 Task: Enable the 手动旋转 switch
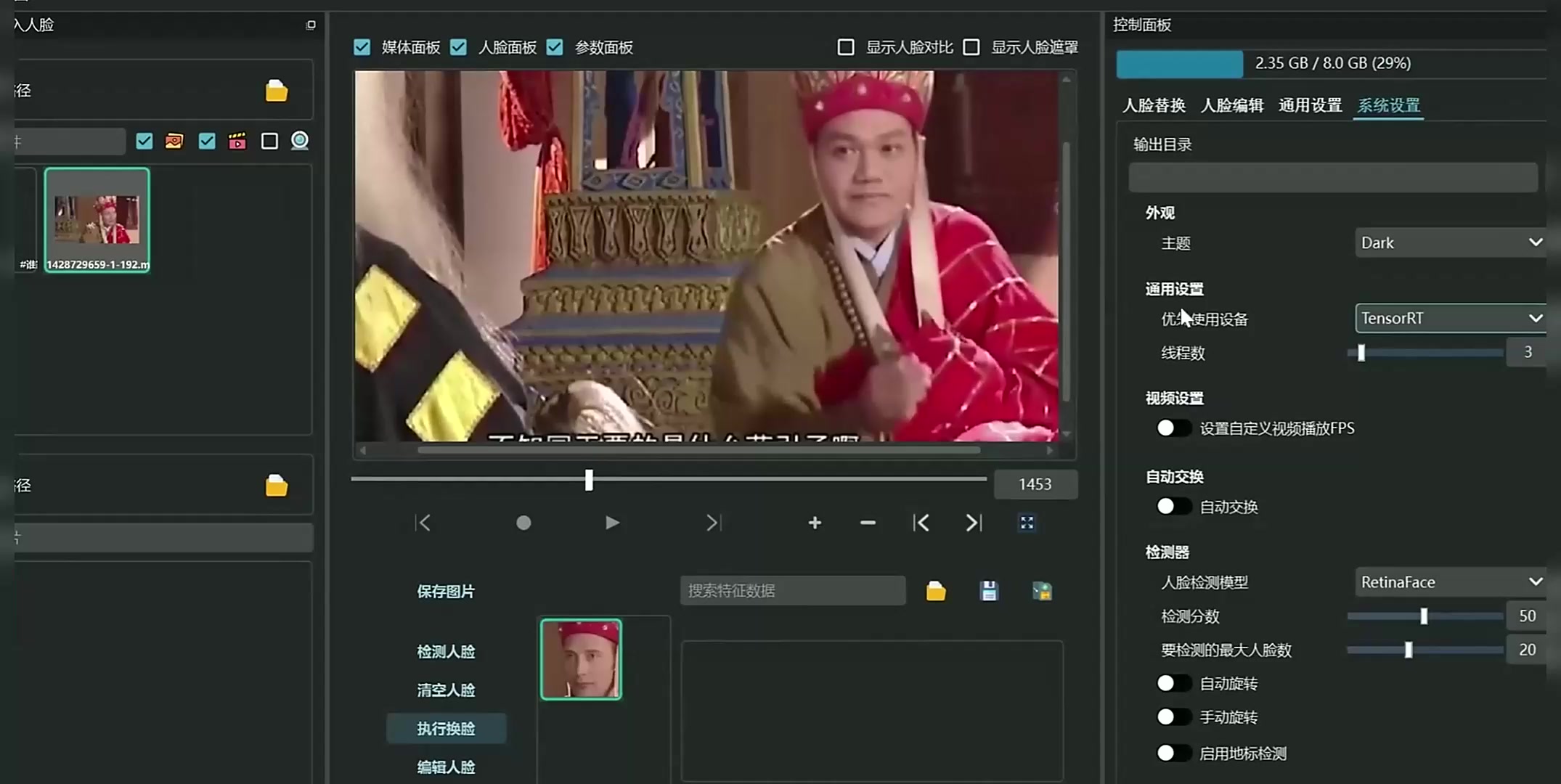click(1173, 717)
